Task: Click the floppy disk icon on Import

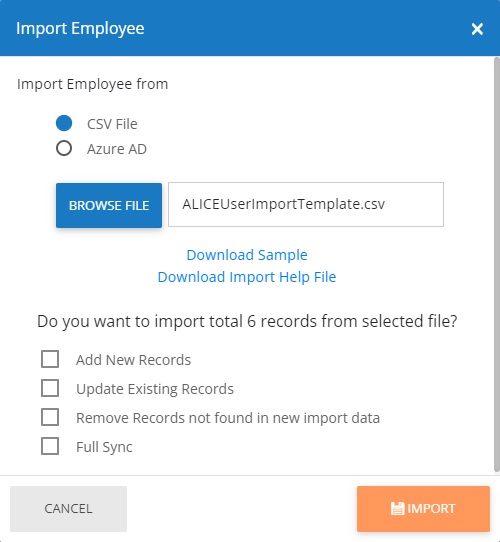Action: pos(397,508)
